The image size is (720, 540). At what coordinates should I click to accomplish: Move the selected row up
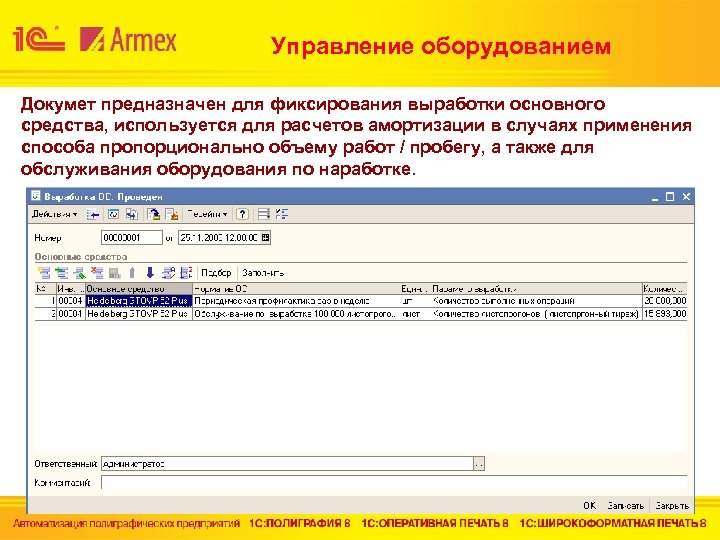(132, 273)
